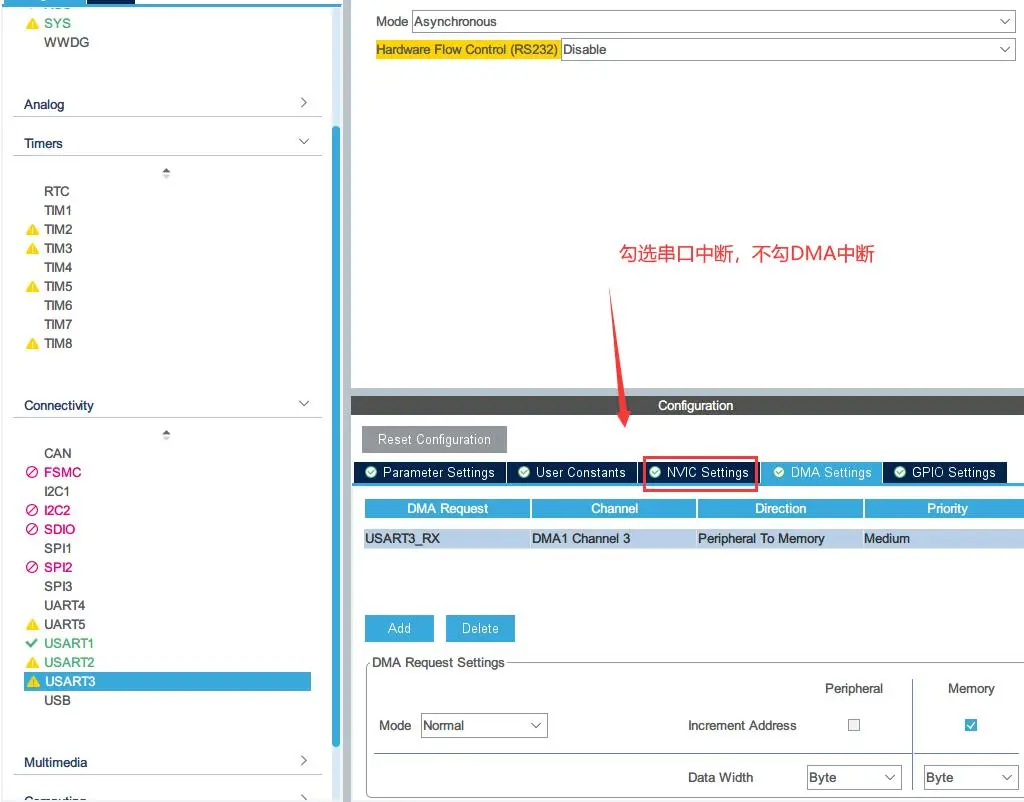Click the green checkmark icon beside USART1
This screenshot has height=802, width=1024.
32,643
